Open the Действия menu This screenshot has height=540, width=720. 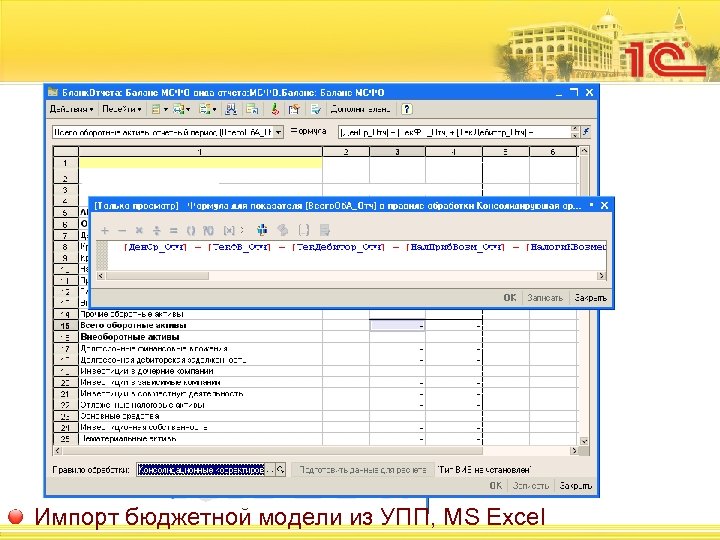pyautogui.click(x=71, y=109)
